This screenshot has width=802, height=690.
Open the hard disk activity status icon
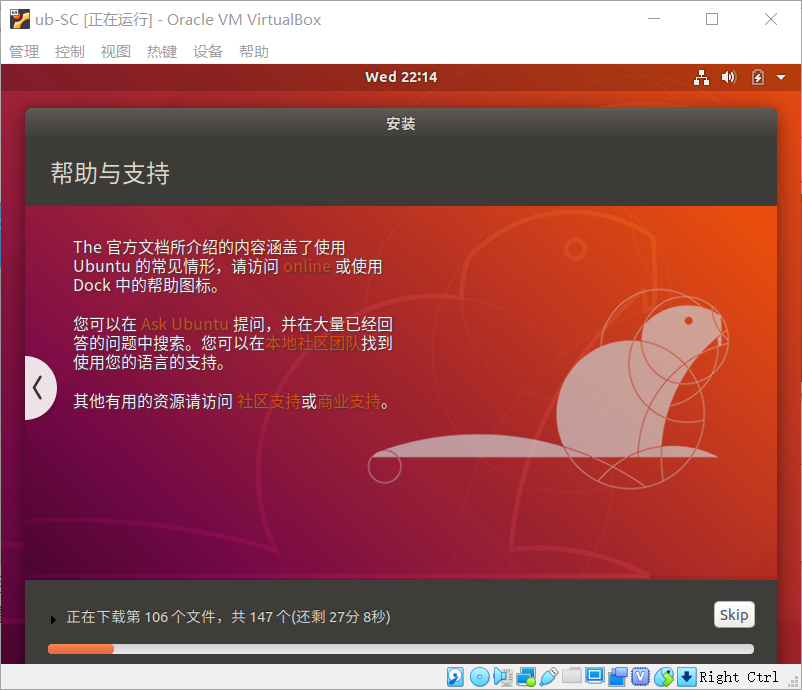[455, 677]
